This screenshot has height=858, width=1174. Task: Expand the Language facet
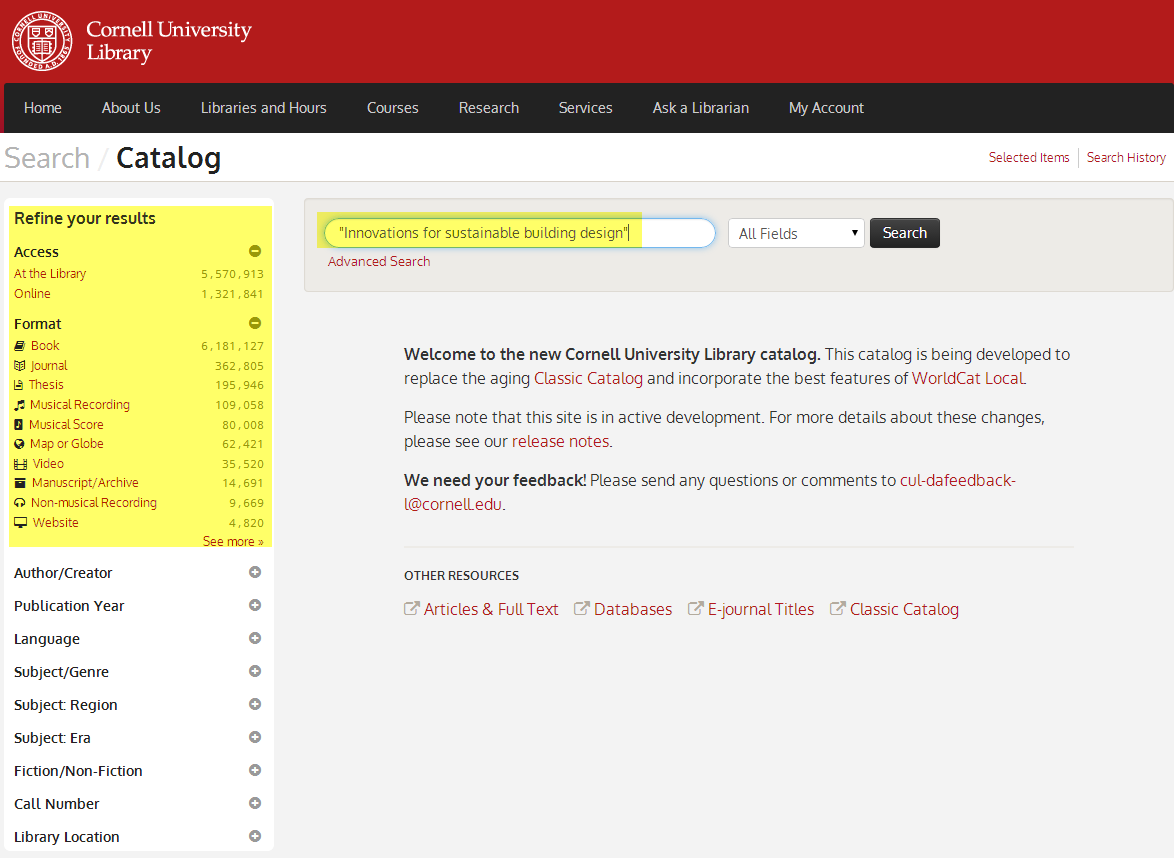coord(255,638)
